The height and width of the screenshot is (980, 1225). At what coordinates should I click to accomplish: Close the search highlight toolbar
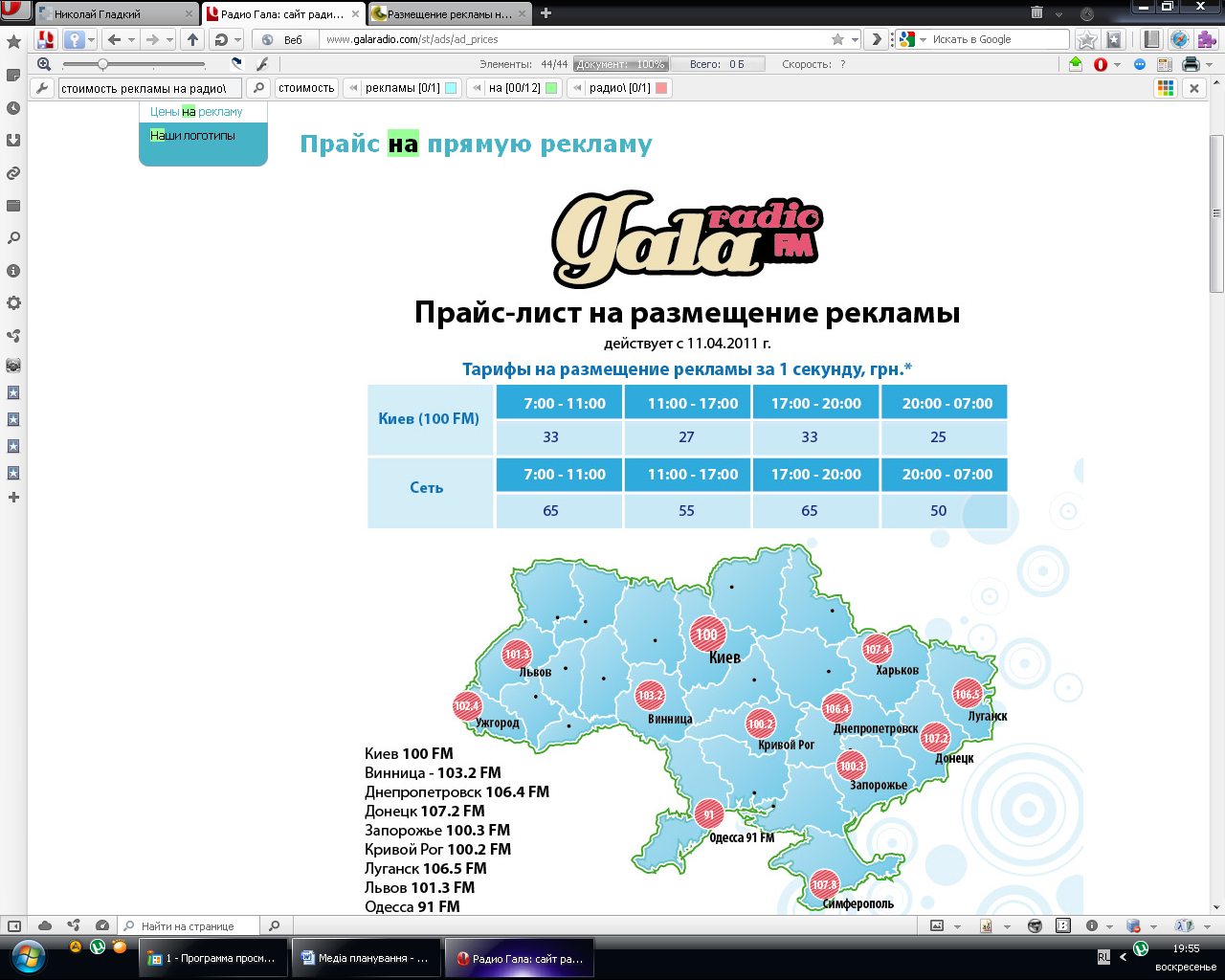(1193, 88)
